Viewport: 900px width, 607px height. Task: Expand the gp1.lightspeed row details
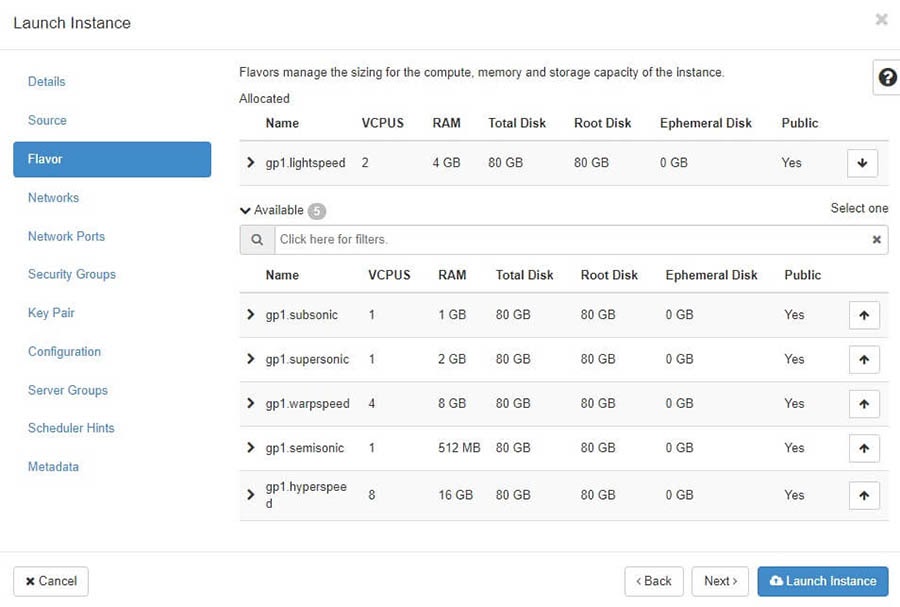pyautogui.click(x=251, y=163)
